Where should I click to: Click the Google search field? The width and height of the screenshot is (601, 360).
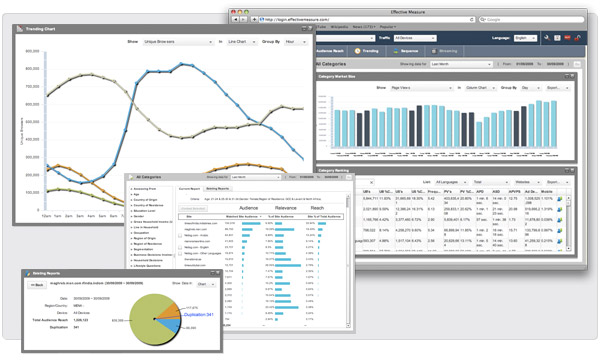coord(531,19)
